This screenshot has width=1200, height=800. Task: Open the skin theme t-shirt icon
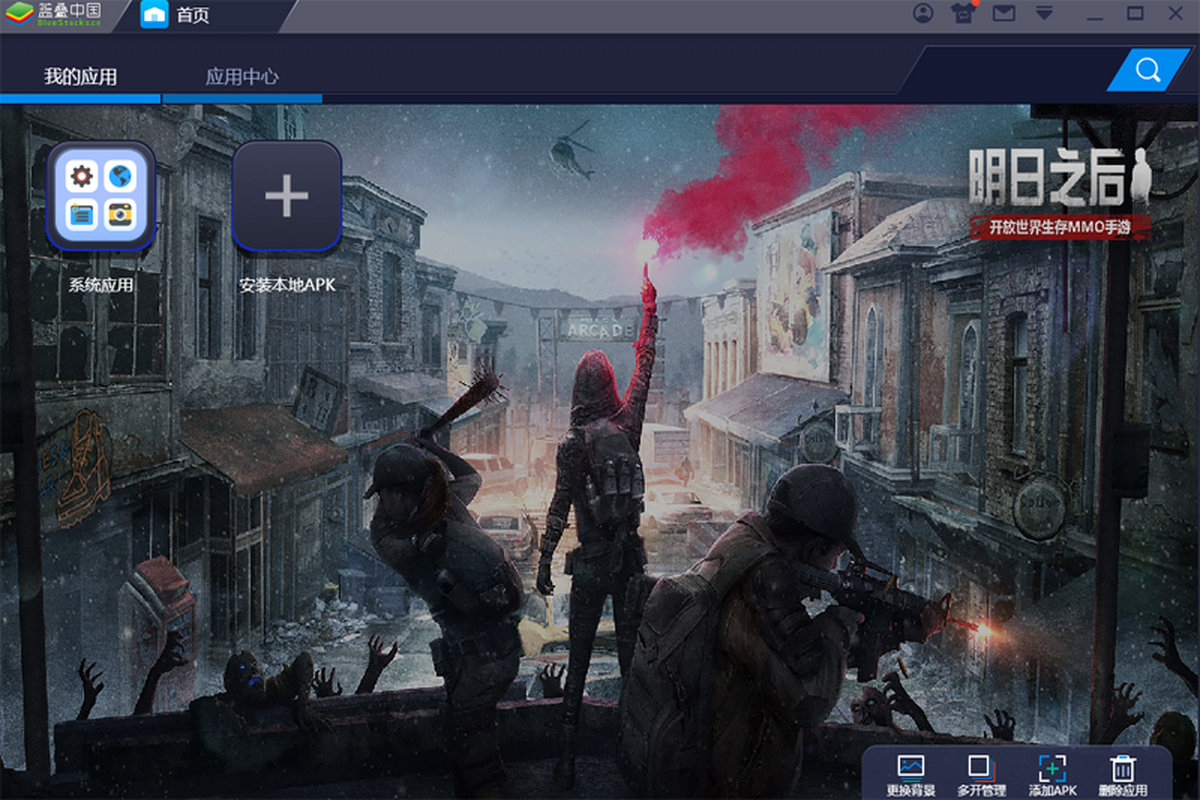(x=963, y=14)
